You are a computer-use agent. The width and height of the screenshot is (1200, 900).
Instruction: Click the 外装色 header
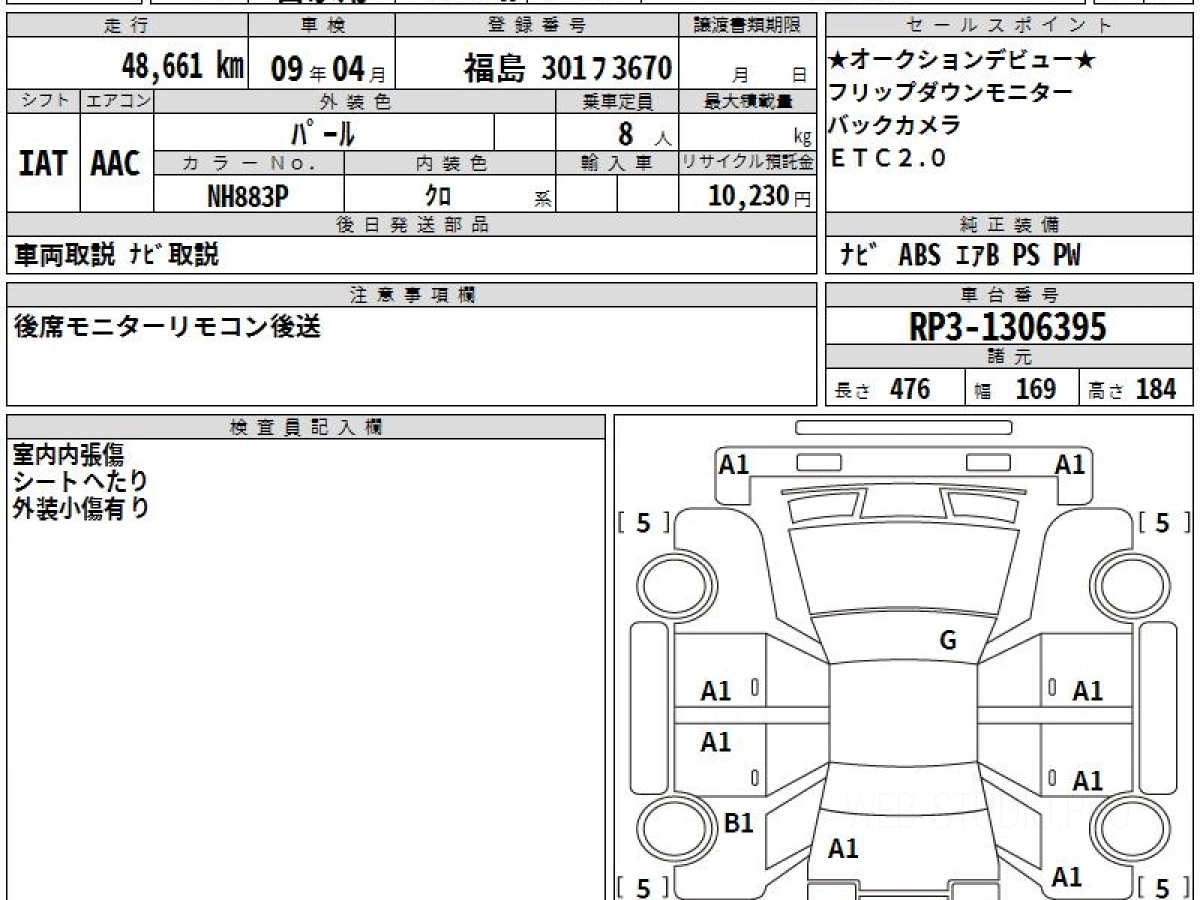(x=355, y=101)
